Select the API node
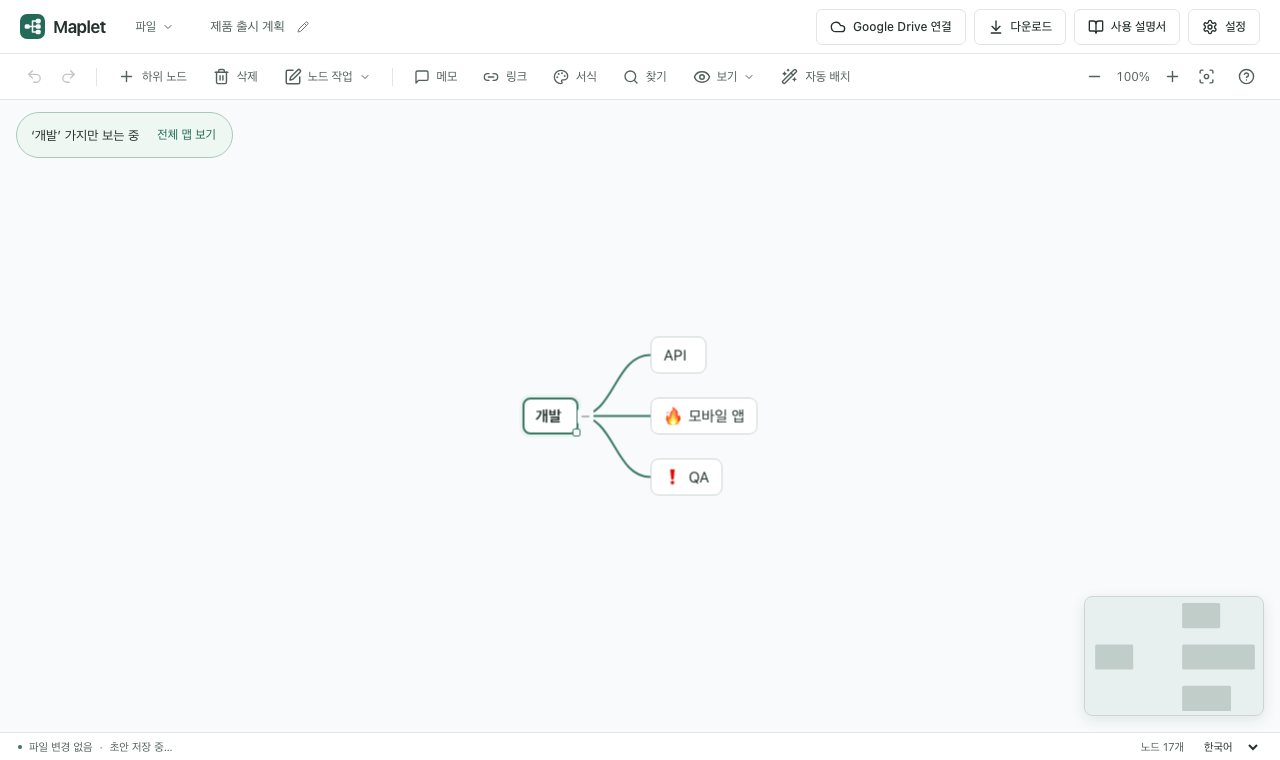This screenshot has width=1280, height=760. pyautogui.click(x=678, y=355)
